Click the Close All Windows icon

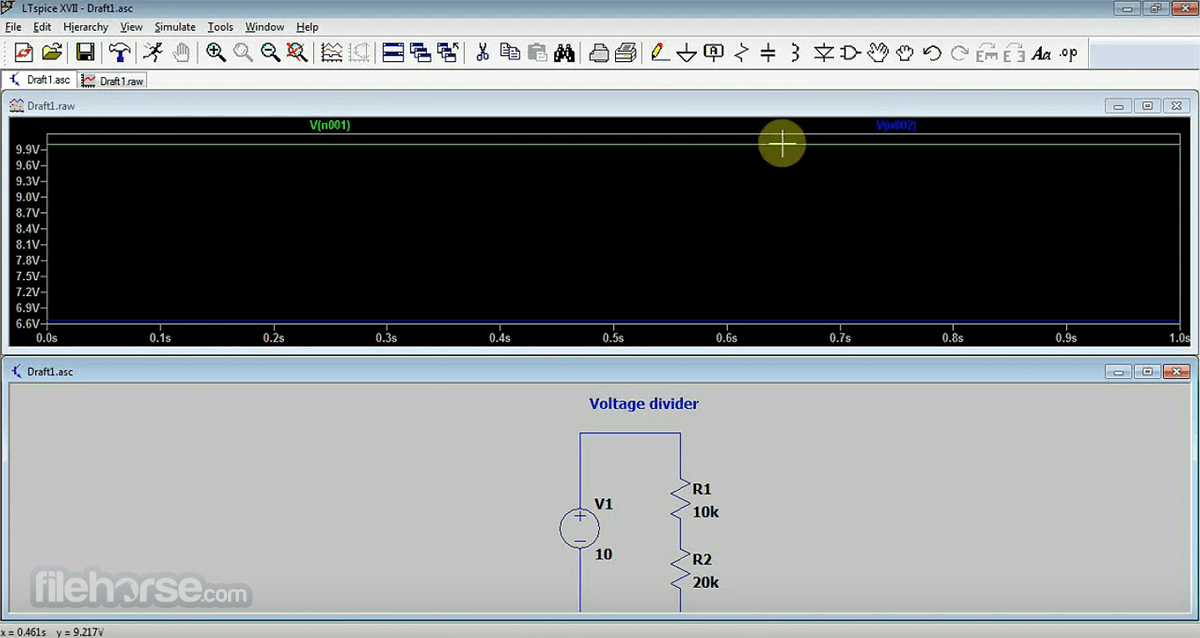448,53
